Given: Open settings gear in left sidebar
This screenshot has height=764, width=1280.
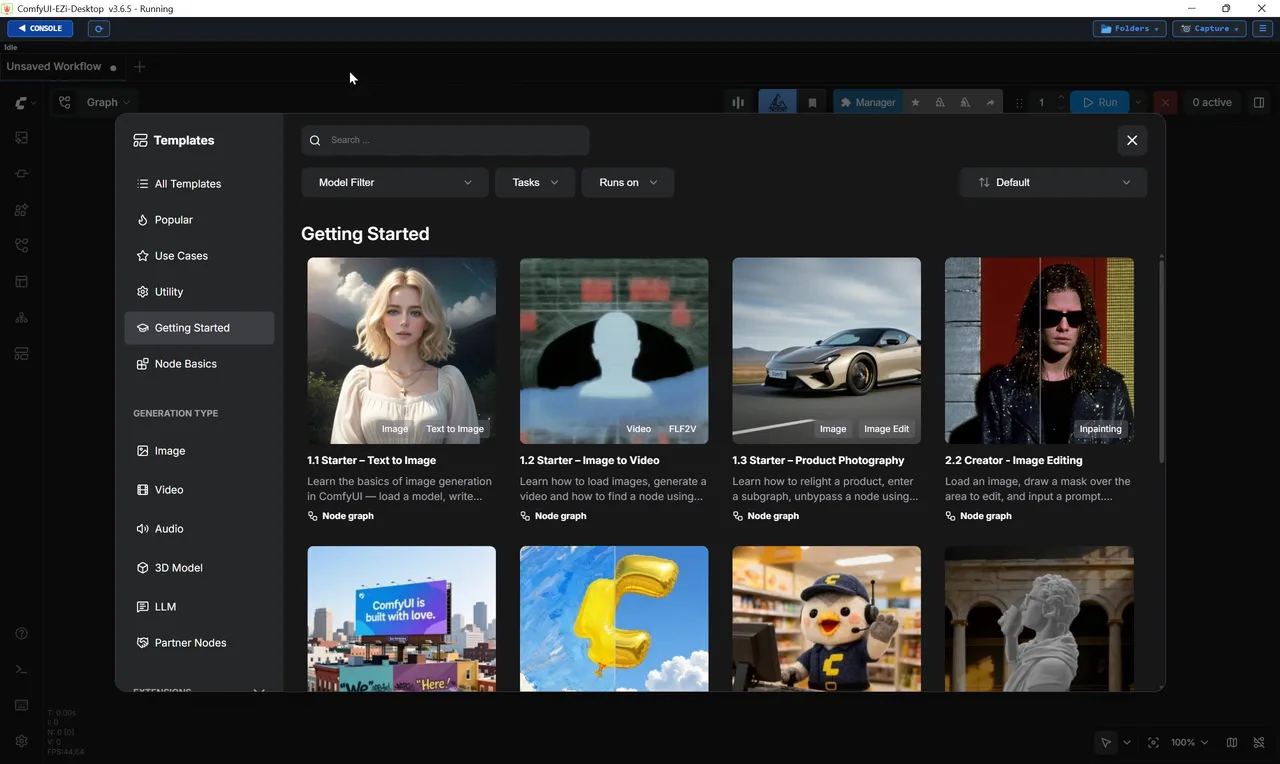Looking at the screenshot, I should [x=21, y=741].
